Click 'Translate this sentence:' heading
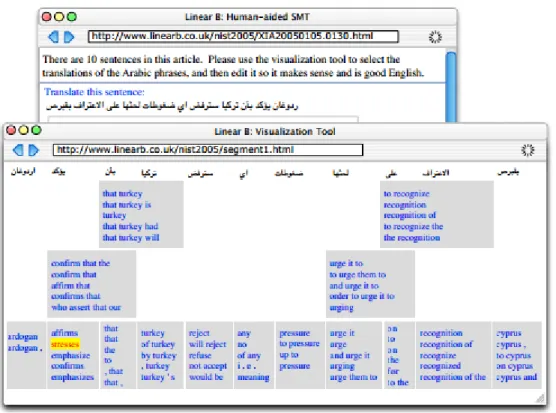 pyautogui.click(x=94, y=92)
